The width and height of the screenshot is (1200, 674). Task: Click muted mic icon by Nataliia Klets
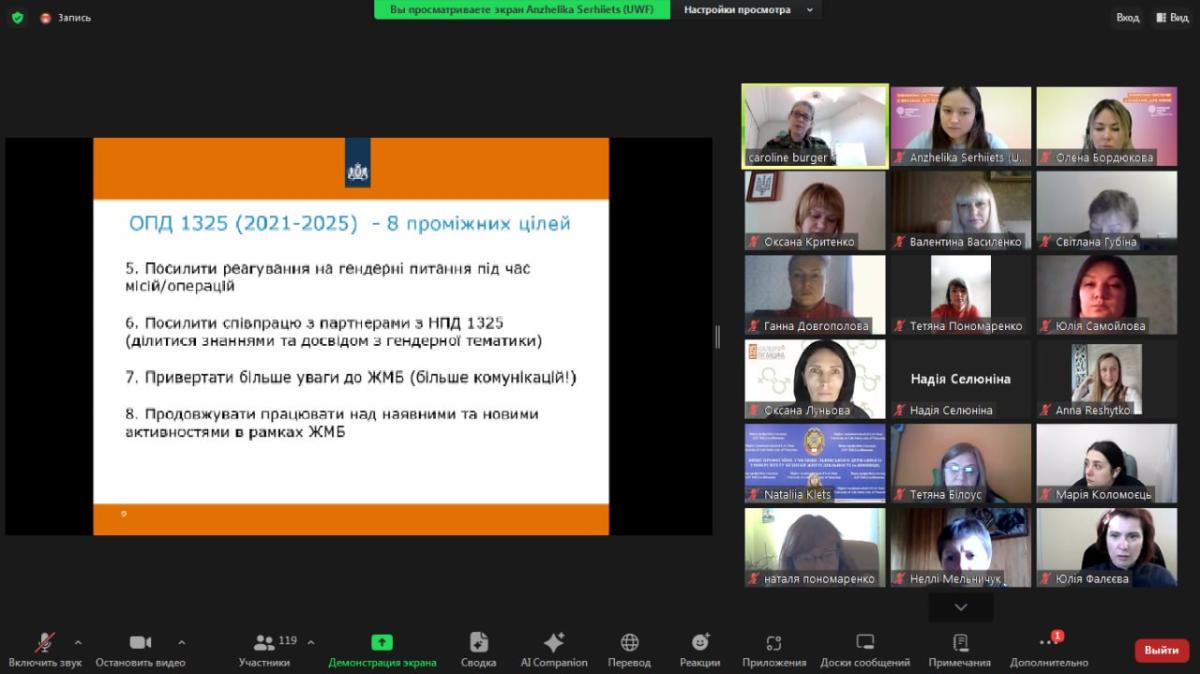[x=754, y=495]
